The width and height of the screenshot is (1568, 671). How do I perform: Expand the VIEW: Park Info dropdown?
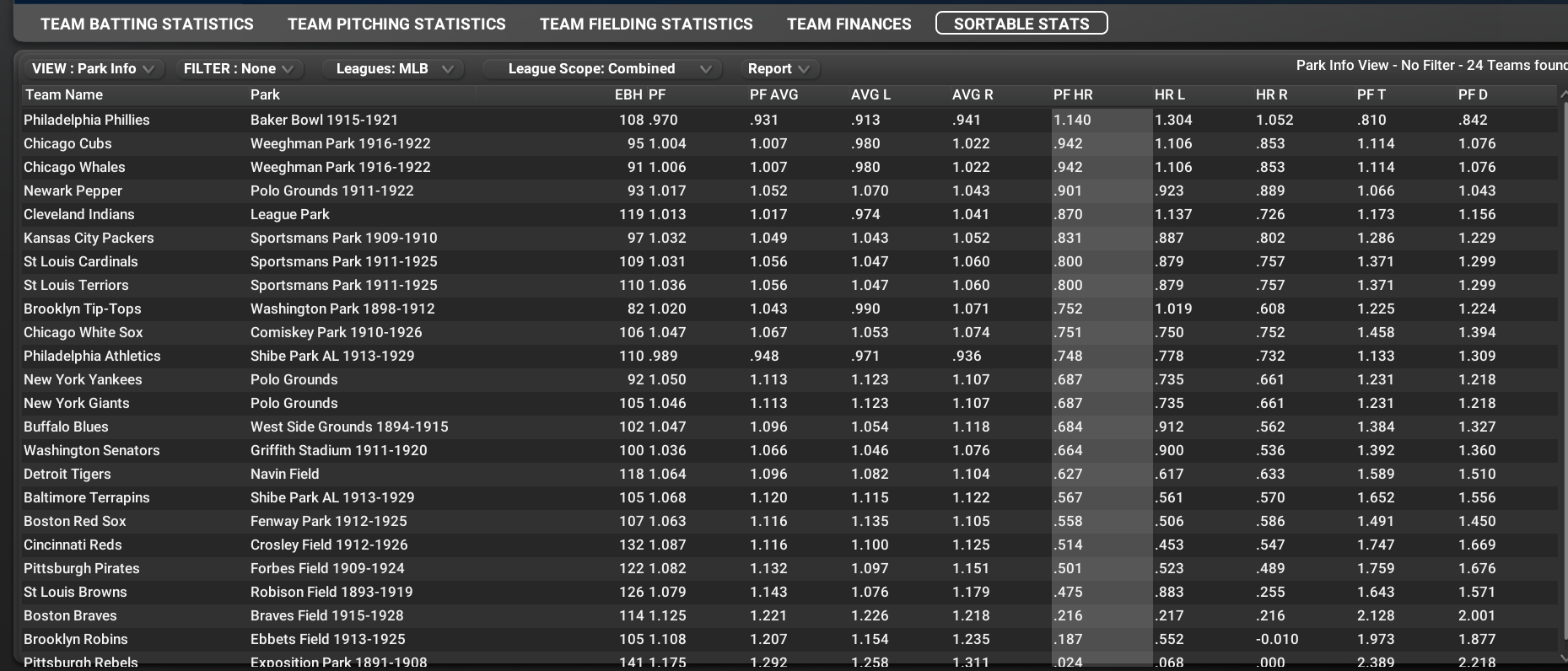(92, 68)
